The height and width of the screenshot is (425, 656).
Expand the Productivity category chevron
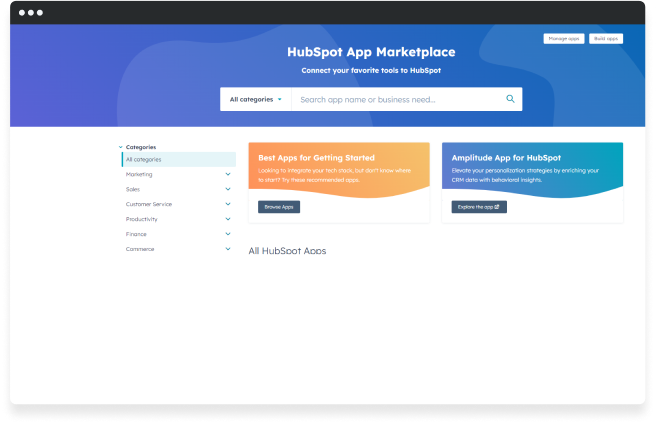click(228, 219)
